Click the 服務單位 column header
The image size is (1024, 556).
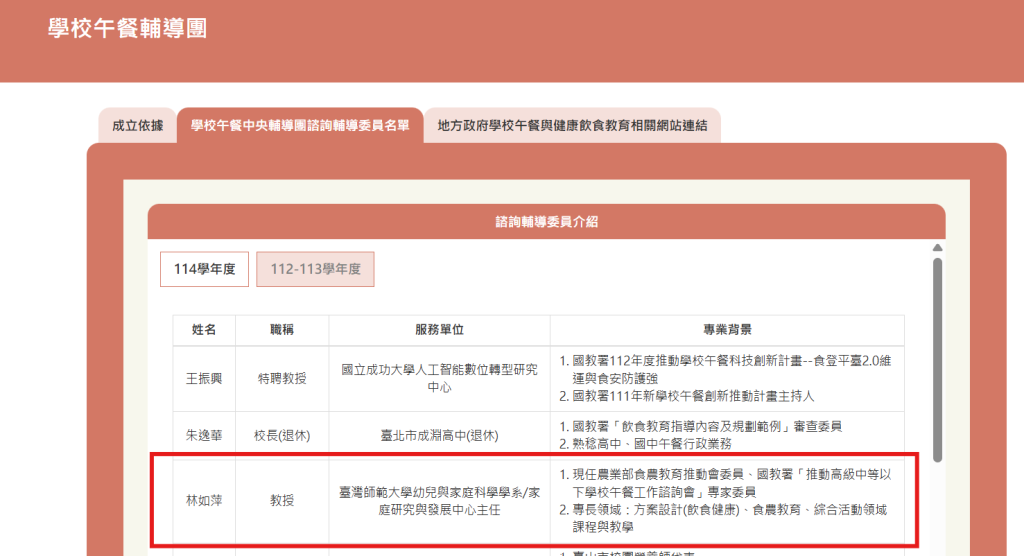click(x=439, y=330)
